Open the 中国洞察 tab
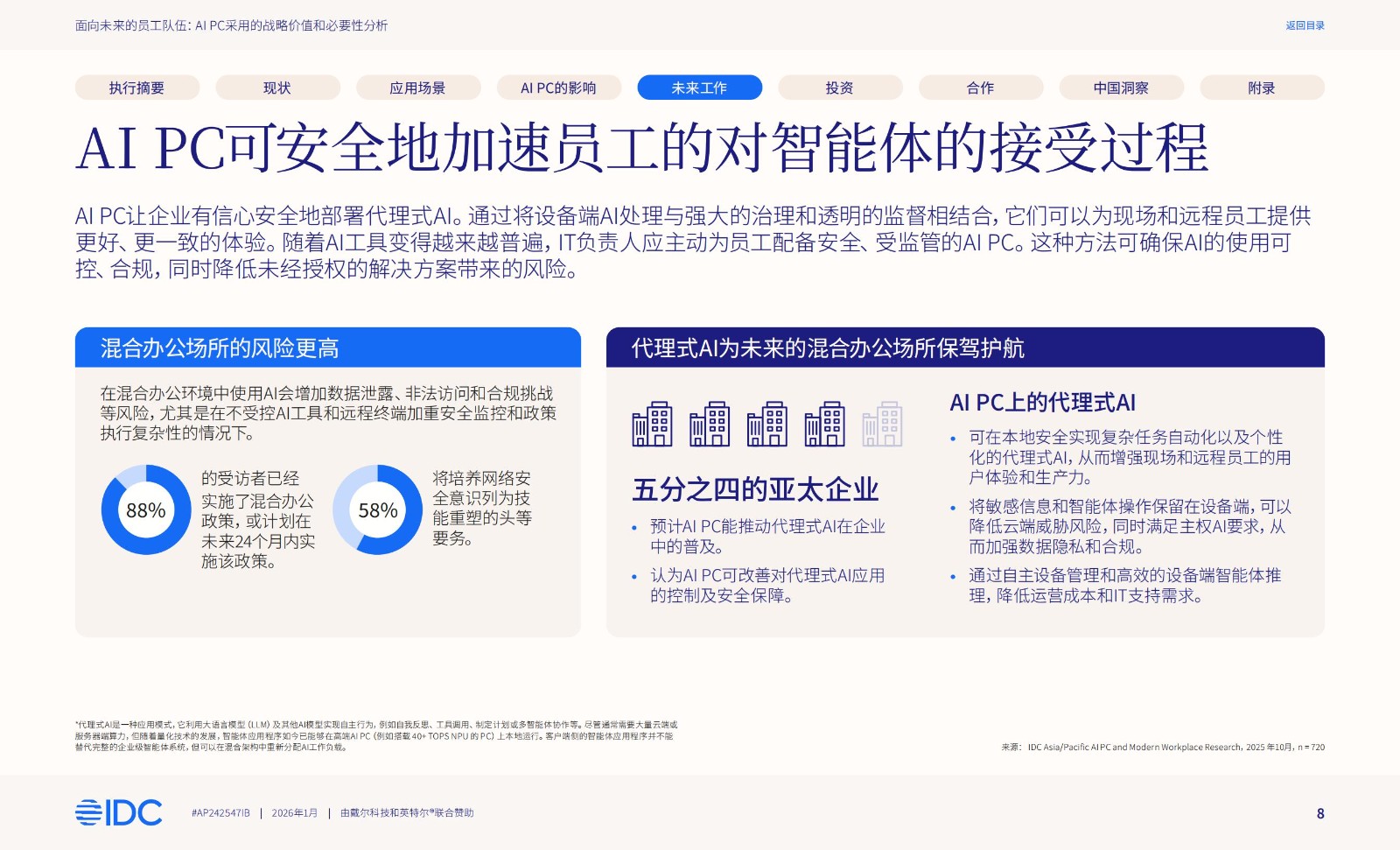This screenshot has width=1400, height=850. (x=1121, y=88)
